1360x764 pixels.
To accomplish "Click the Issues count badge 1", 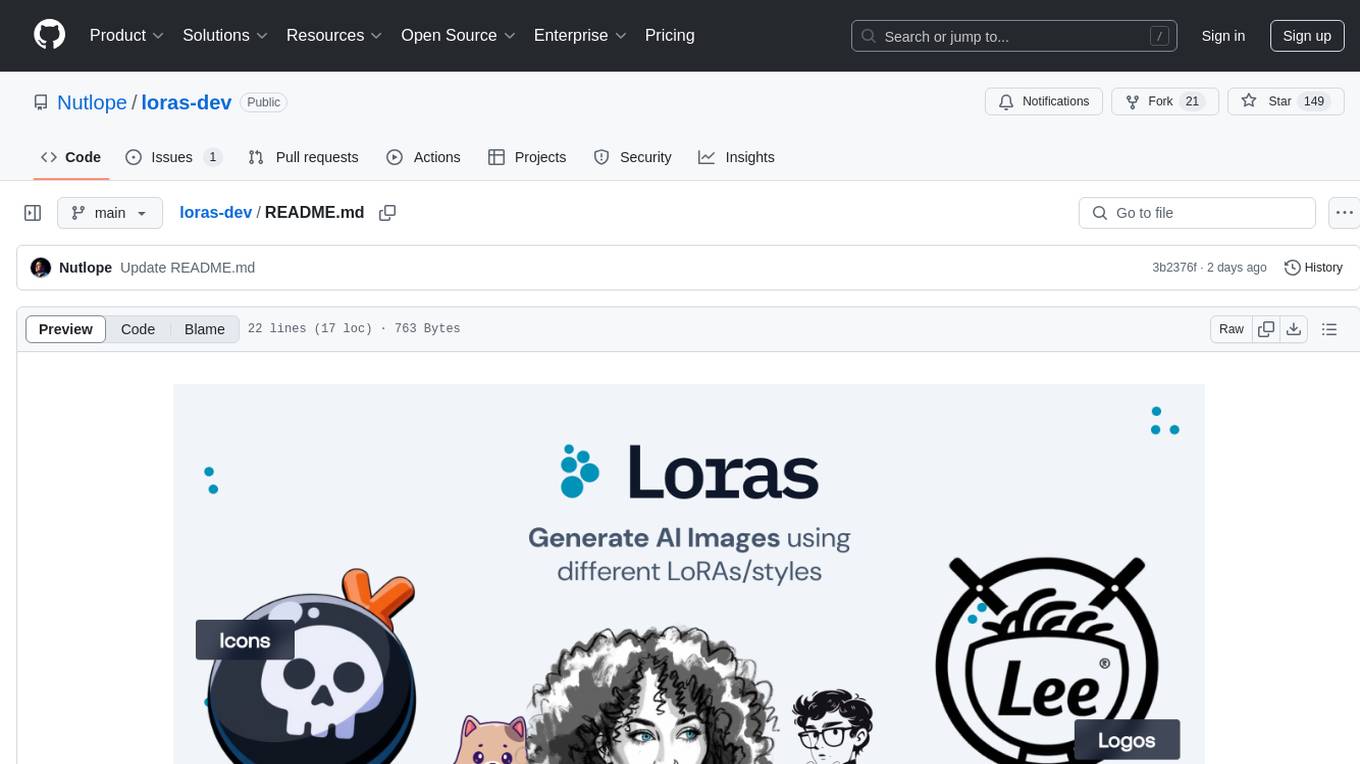I will click(212, 157).
